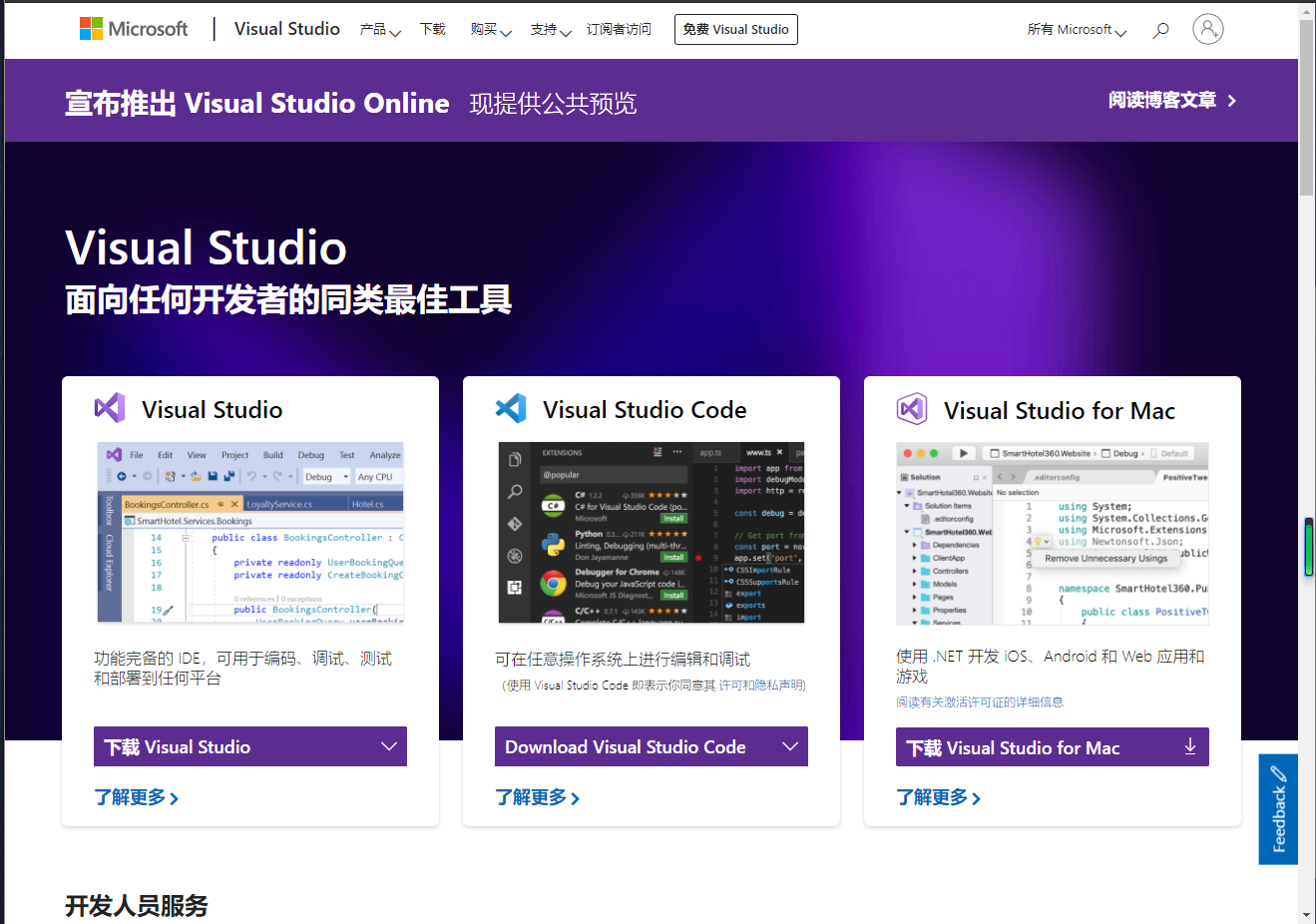Viewport: 1316px width, 924px height.
Task: Click the Visual Studio for Mac screenshot thumbnail
Action: click(1053, 533)
